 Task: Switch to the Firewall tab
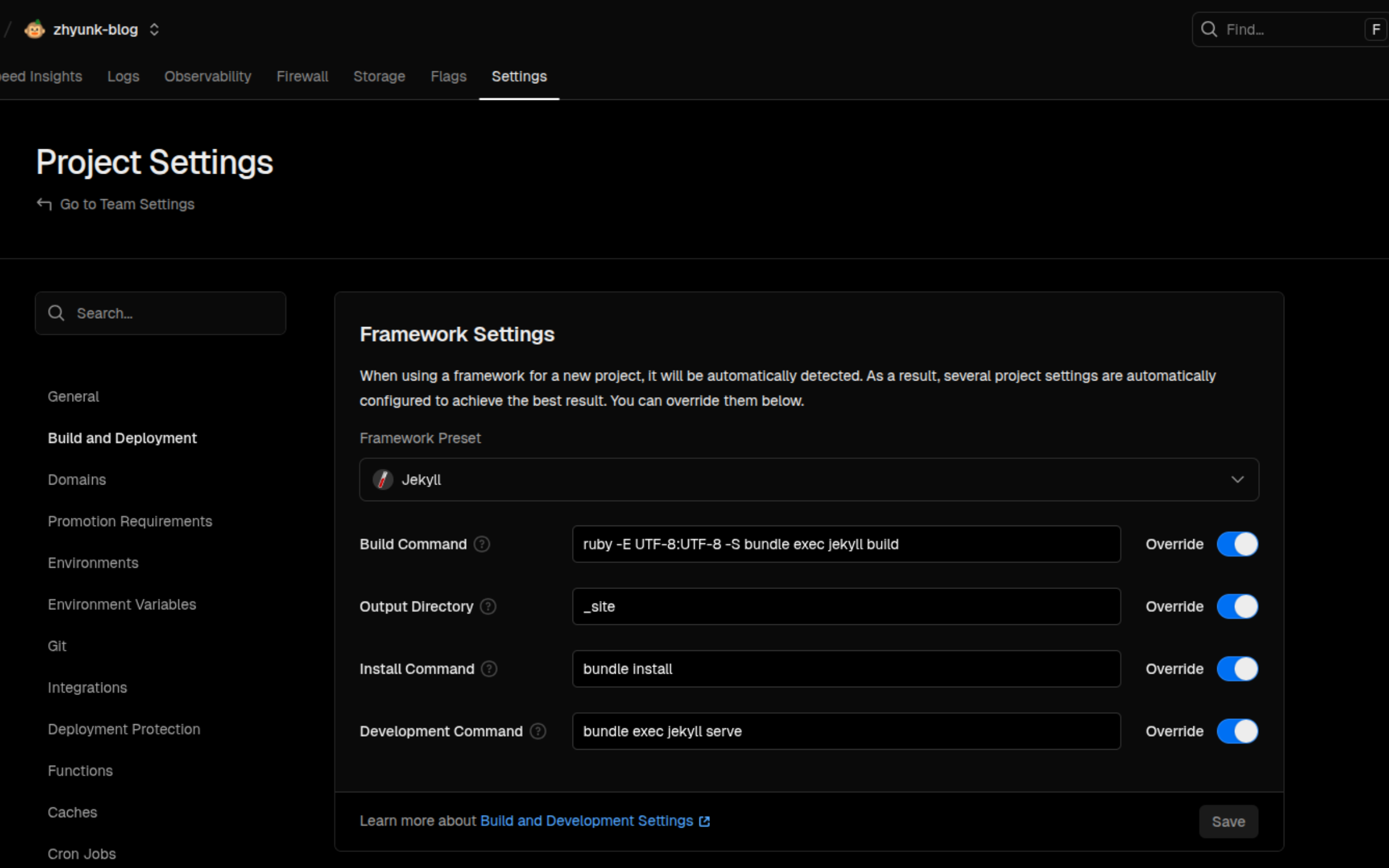302,77
